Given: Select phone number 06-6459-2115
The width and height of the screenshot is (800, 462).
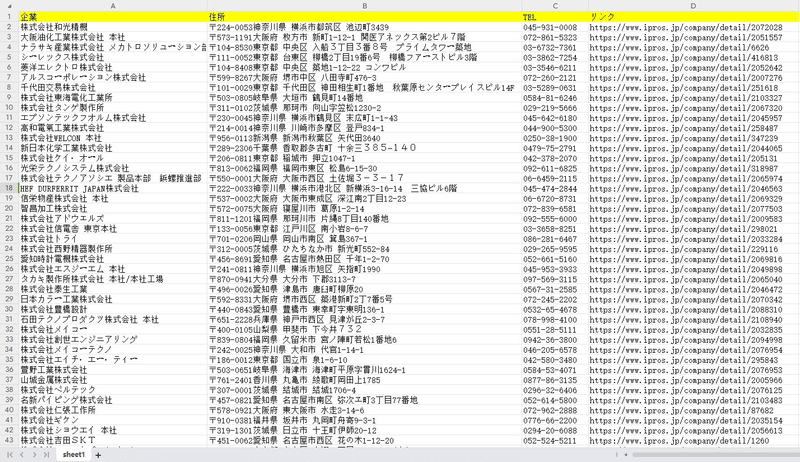Looking at the screenshot, I should coord(555,178).
